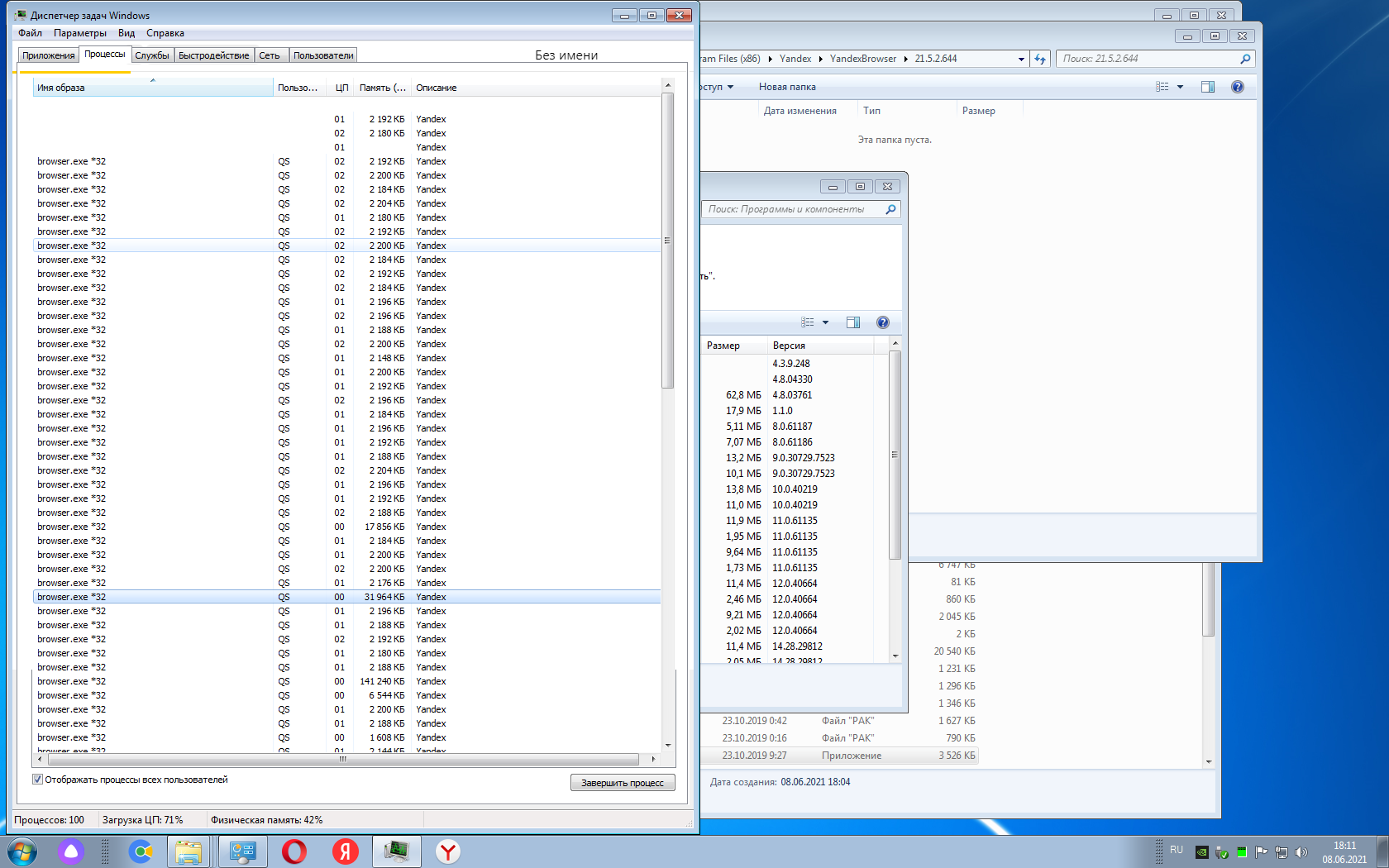Open view dropdown in Programs and Features window
The image size is (1389, 868).
[x=825, y=322]
